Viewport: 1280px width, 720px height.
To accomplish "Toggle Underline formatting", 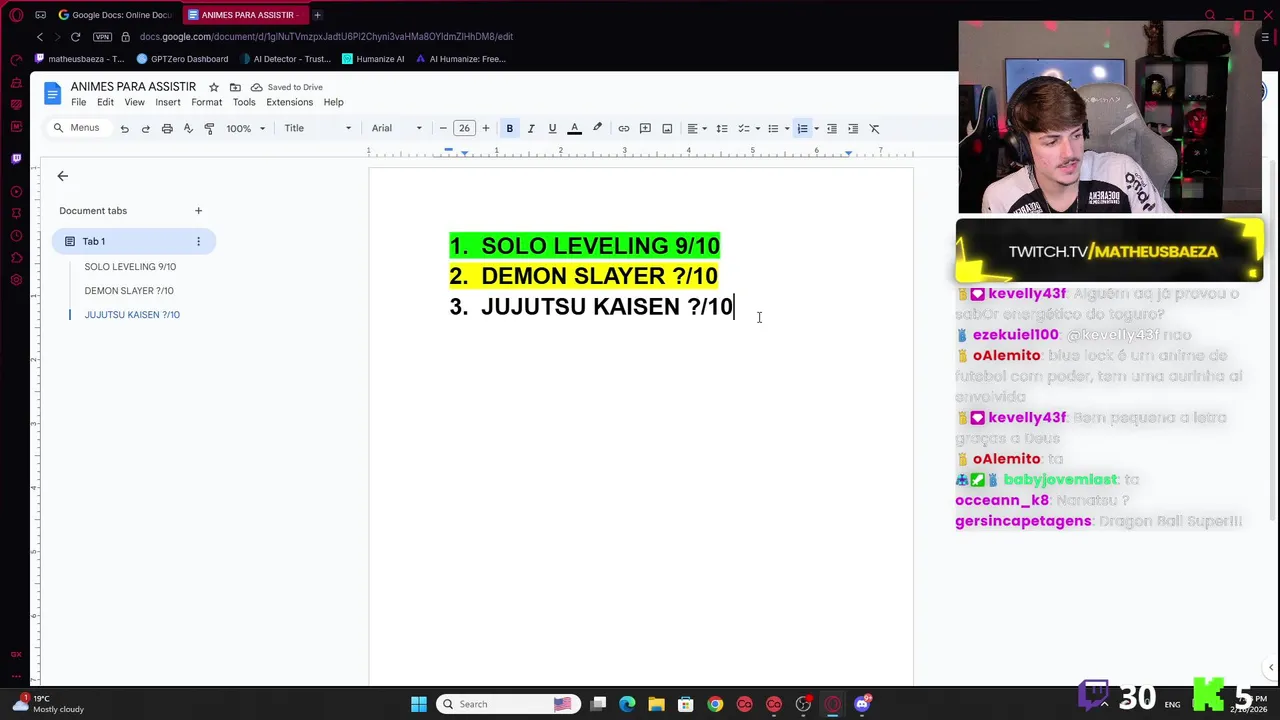I will pyautogui.click(x=552, y=128).
